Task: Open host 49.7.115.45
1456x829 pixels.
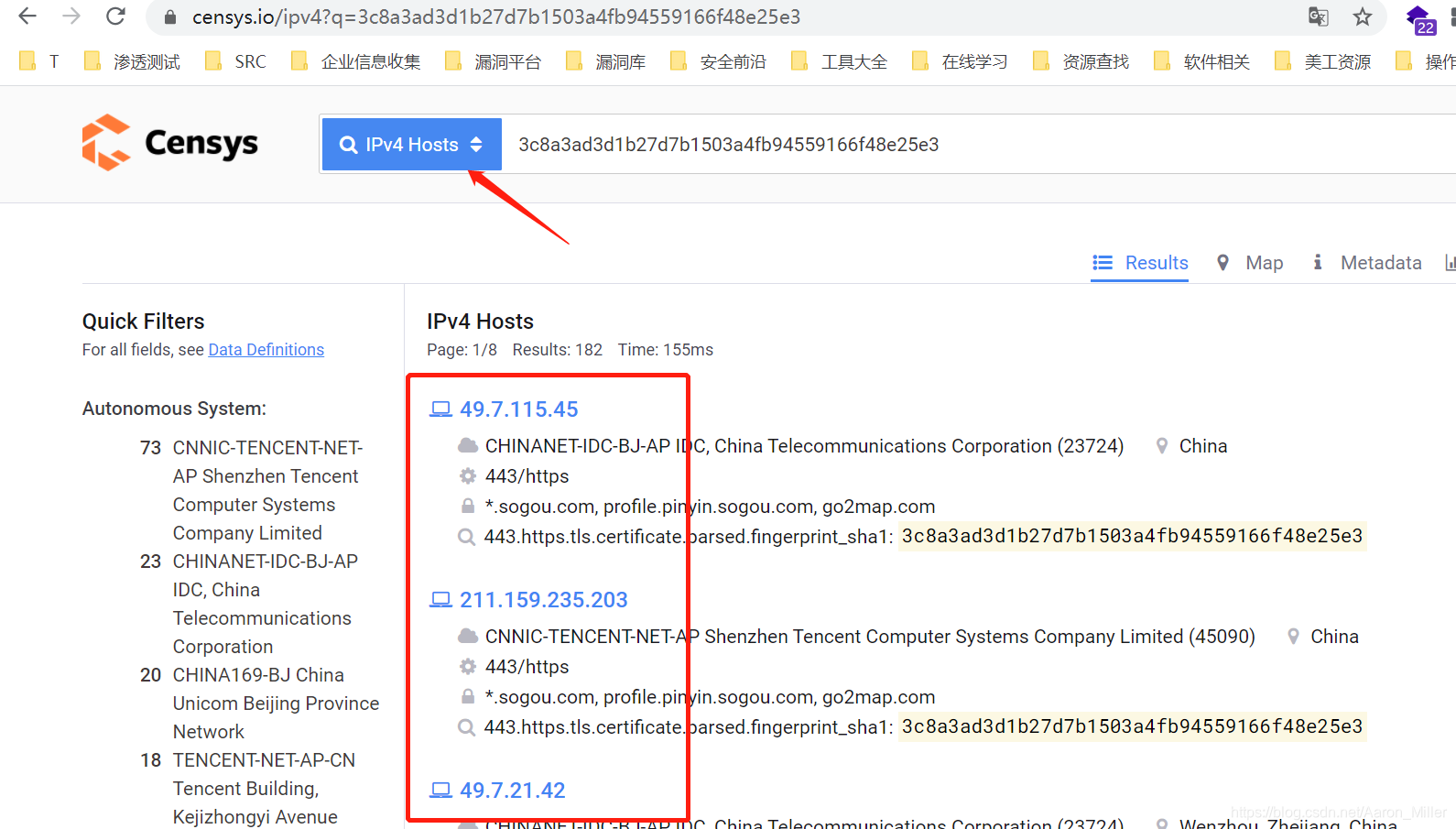Action: point(519,409)
